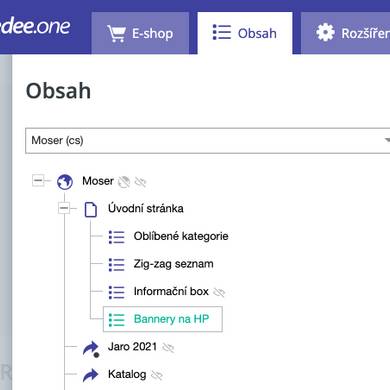Click the green list icon of Bannery na HP
This screenshot has height=390, width=390.
pyautogui.click(x=116, y=320)
